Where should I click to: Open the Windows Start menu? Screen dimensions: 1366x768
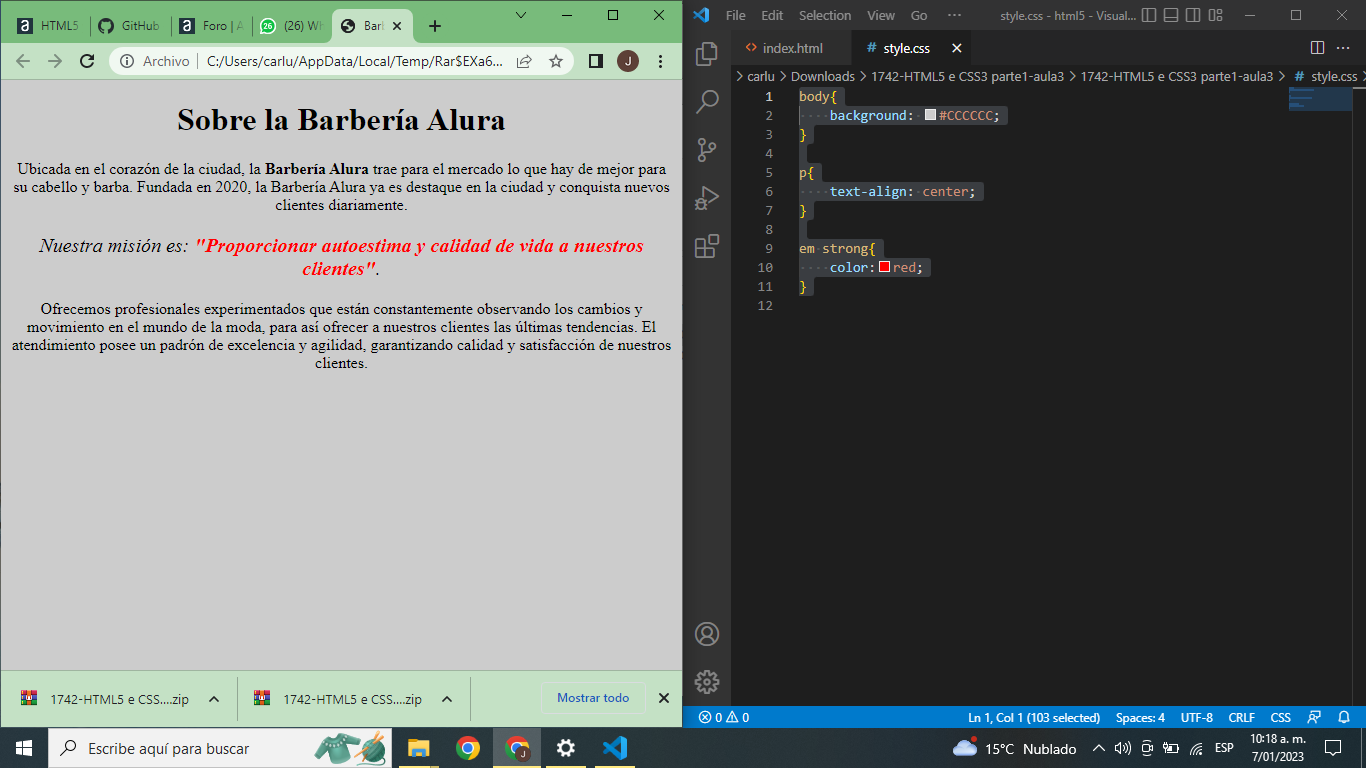24,748
